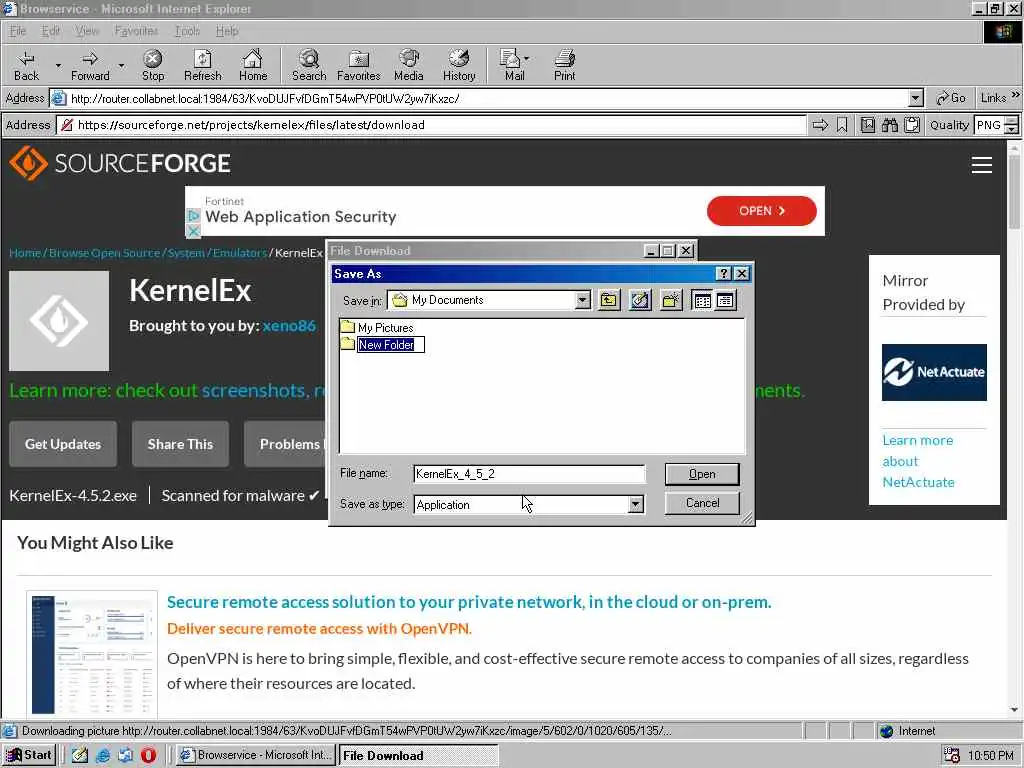The image size is (1024, 768).
Task: Click the Browservice go arrow icon
Action: [x=820, y=125]
